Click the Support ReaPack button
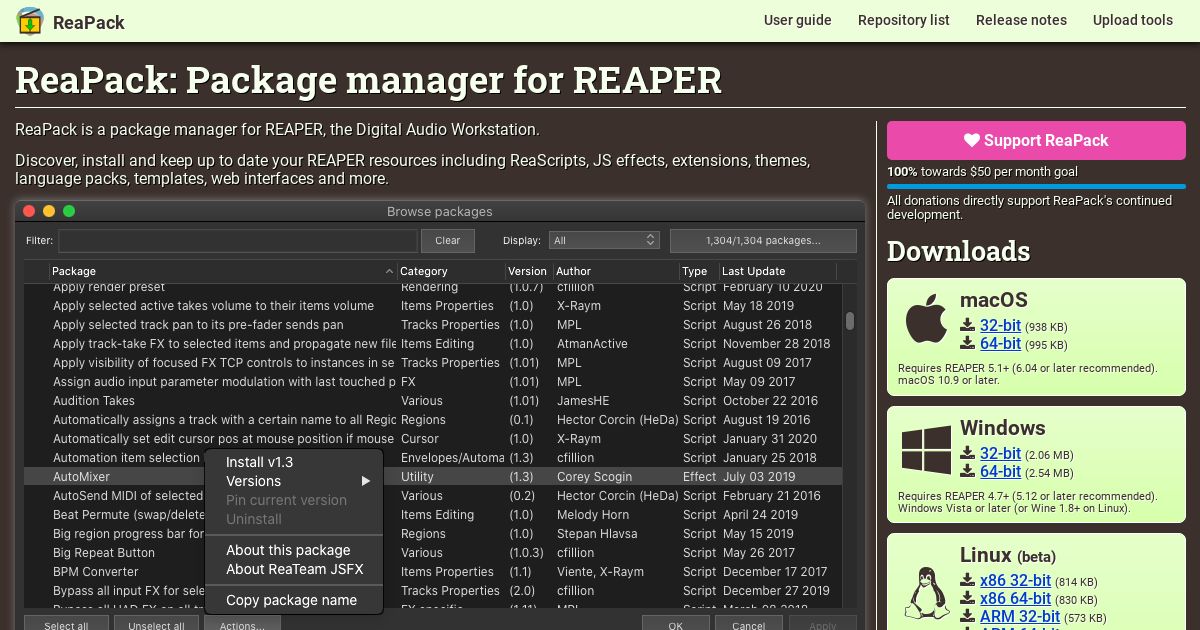1200x630 pixels. click(1036, 141)
